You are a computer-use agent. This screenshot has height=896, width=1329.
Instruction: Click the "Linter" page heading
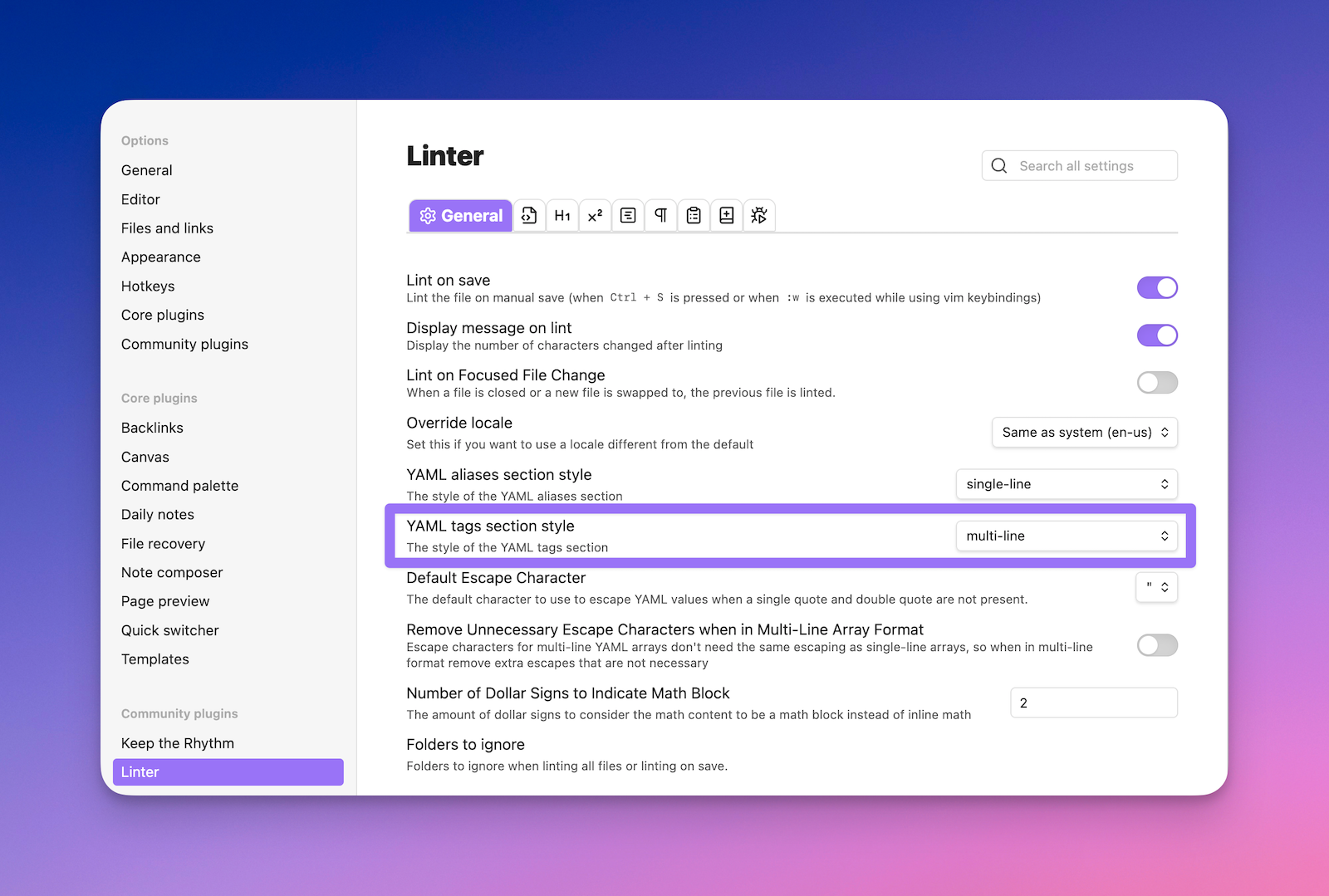[x=445, y=156]
